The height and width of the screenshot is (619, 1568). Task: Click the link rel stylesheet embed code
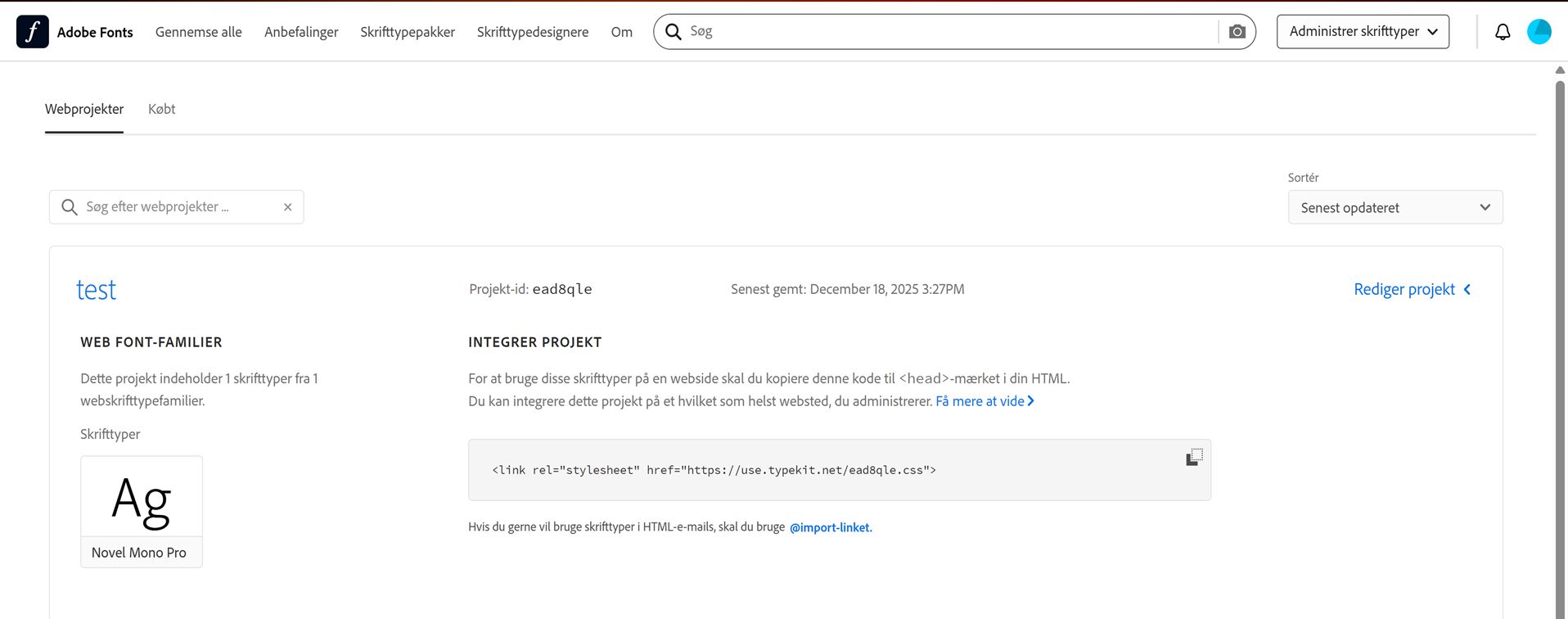714,470
